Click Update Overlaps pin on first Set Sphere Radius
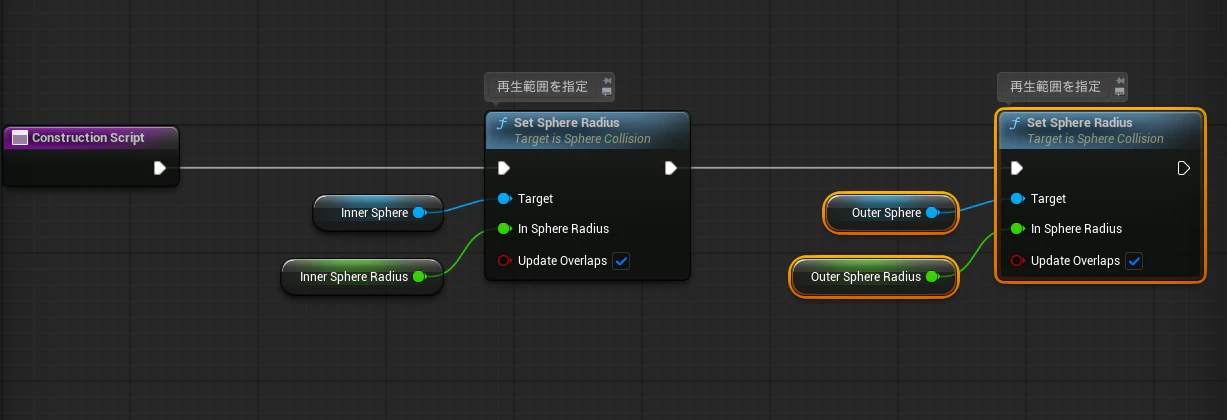This screenshot has height=420, width=1227. [x=504, y=261]
